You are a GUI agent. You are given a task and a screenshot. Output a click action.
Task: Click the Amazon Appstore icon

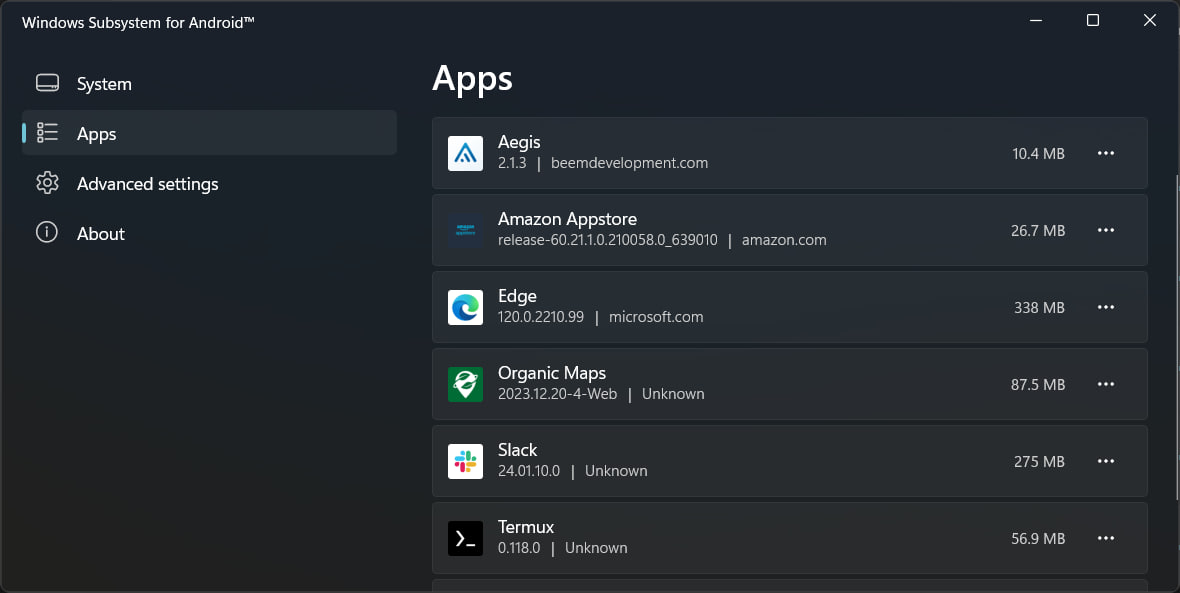click(465, 230)
